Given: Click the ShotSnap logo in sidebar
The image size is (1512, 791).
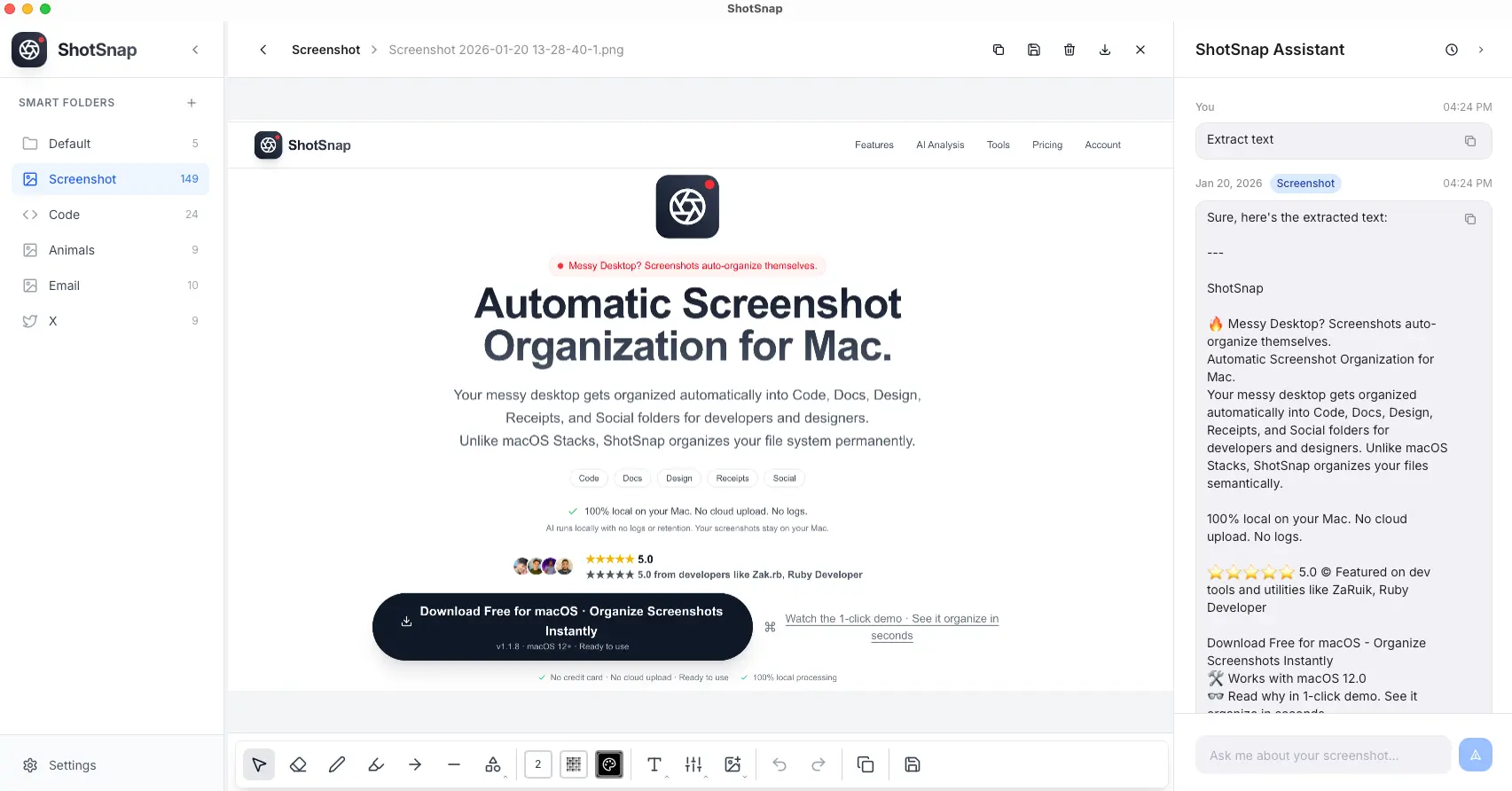Looking at the screenshot, I should [29, 50].
